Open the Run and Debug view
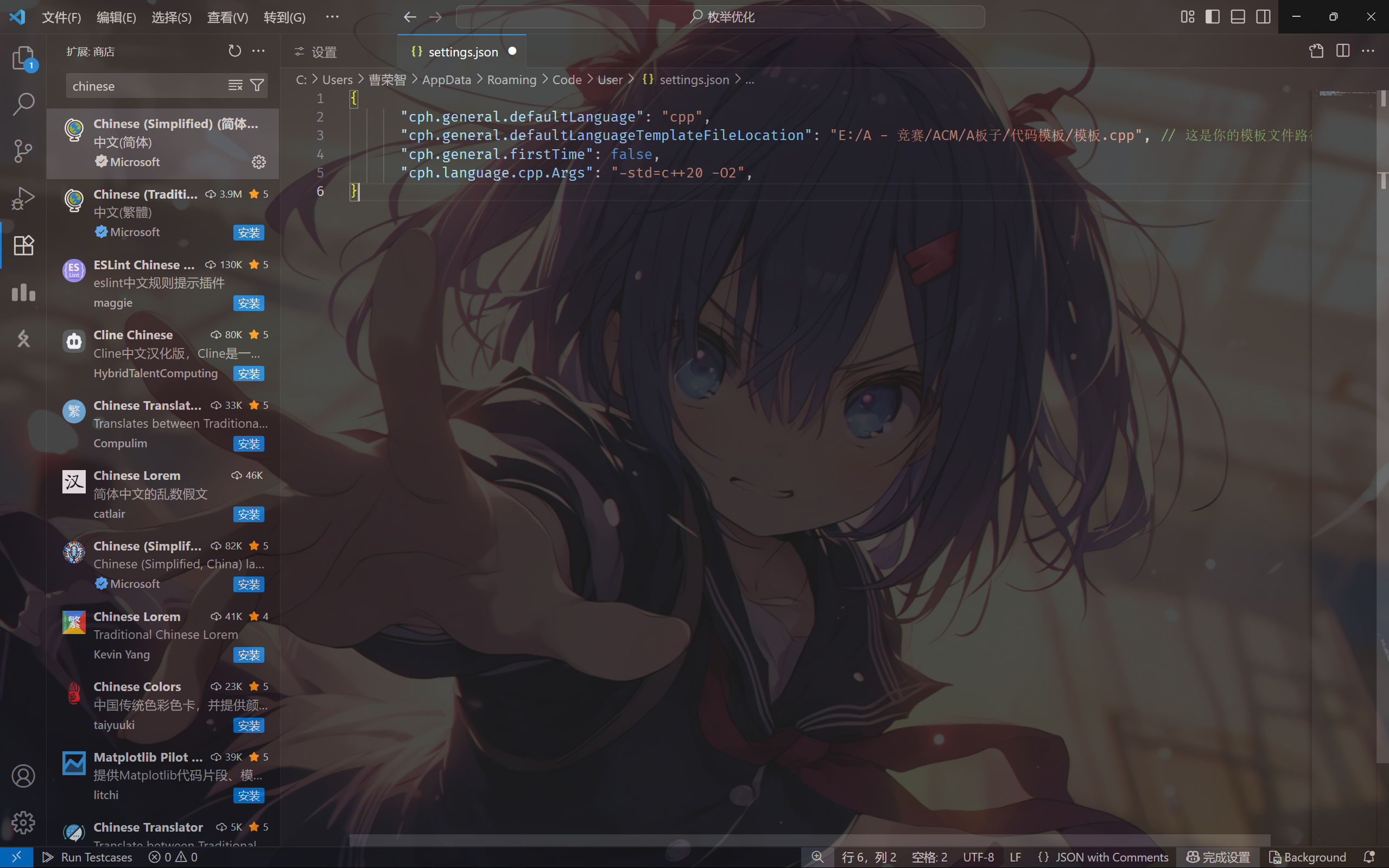1389x868 pixels. coord(23,198)
